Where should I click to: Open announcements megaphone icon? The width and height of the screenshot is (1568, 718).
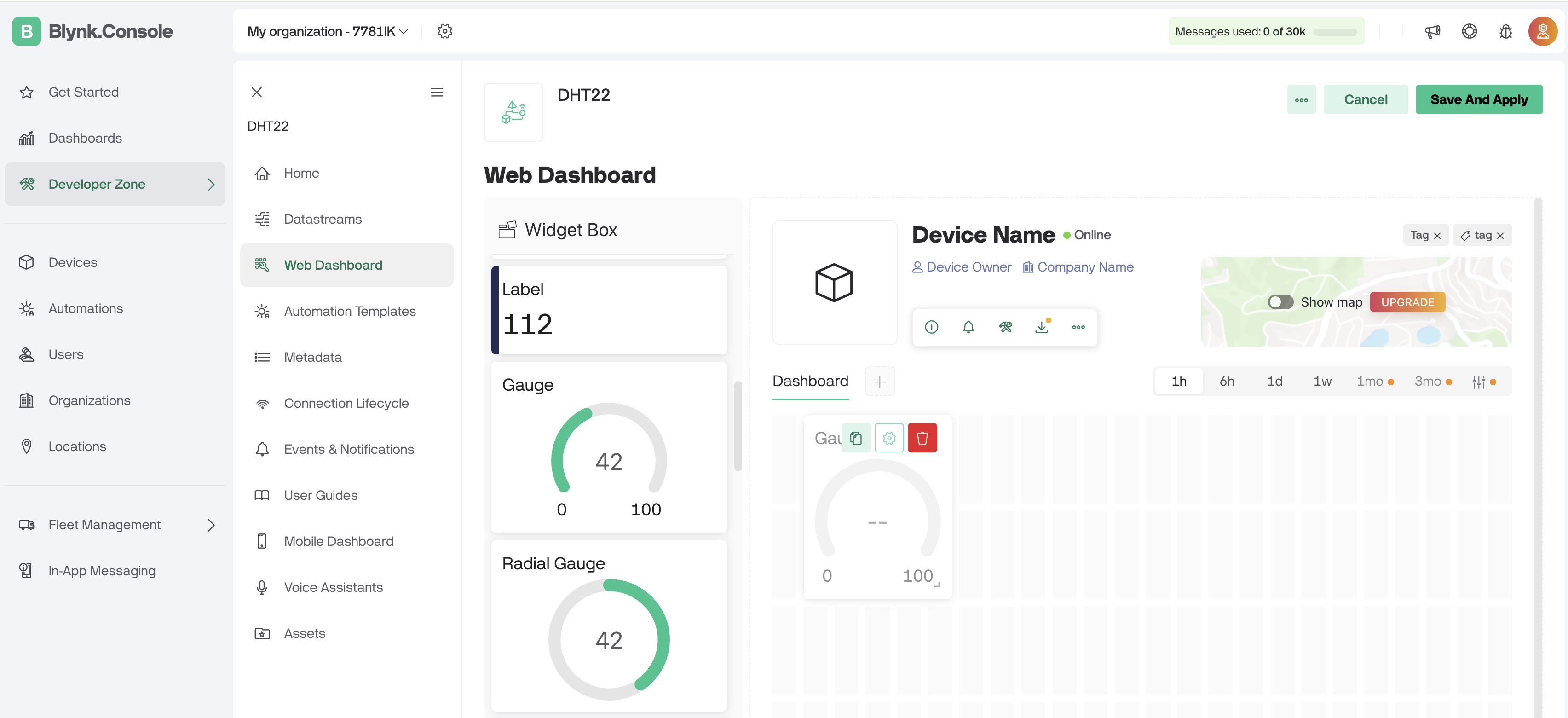click(1432, 31)
